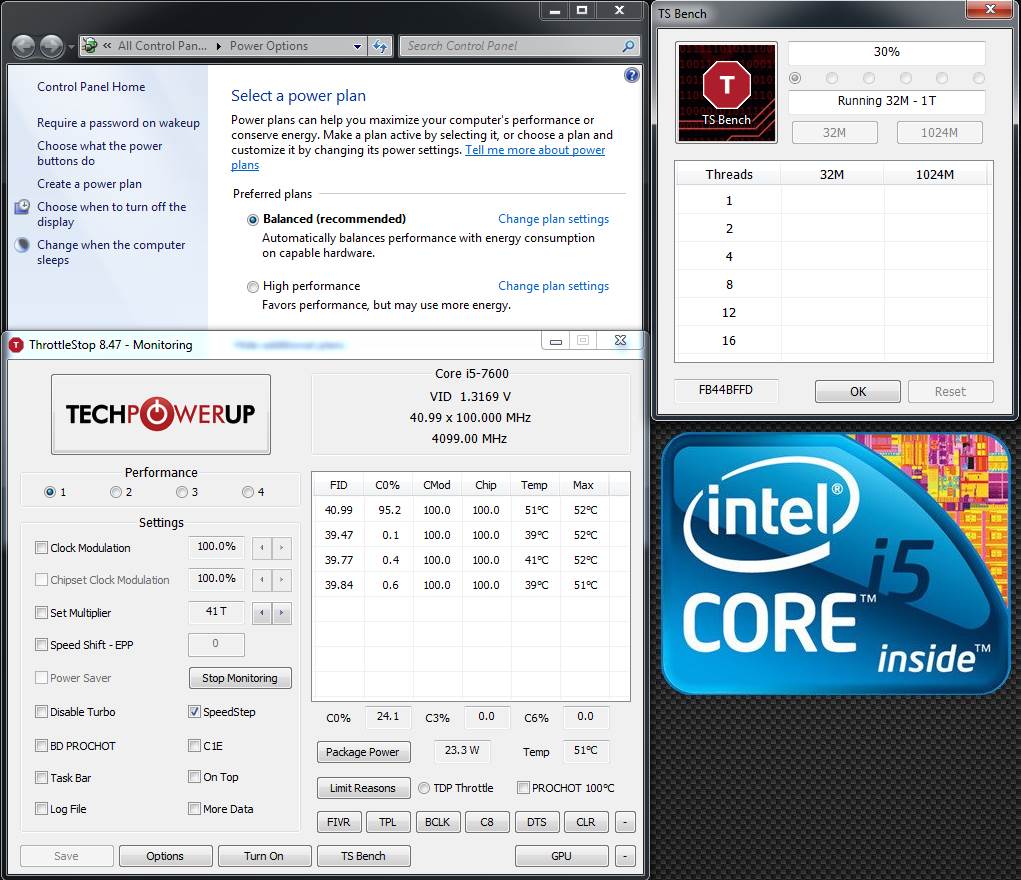Click the minus button next to CLR

625,822
